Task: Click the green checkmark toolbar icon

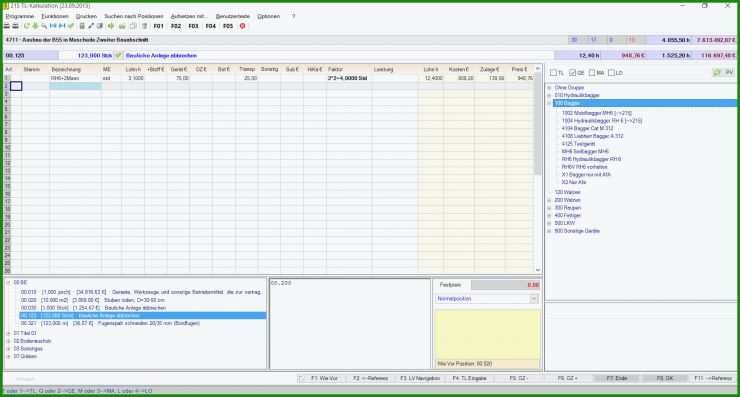Action: (71, 26)
